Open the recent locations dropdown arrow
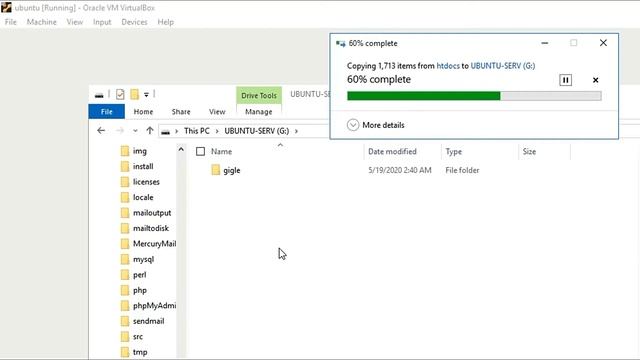 coord(135,131)
